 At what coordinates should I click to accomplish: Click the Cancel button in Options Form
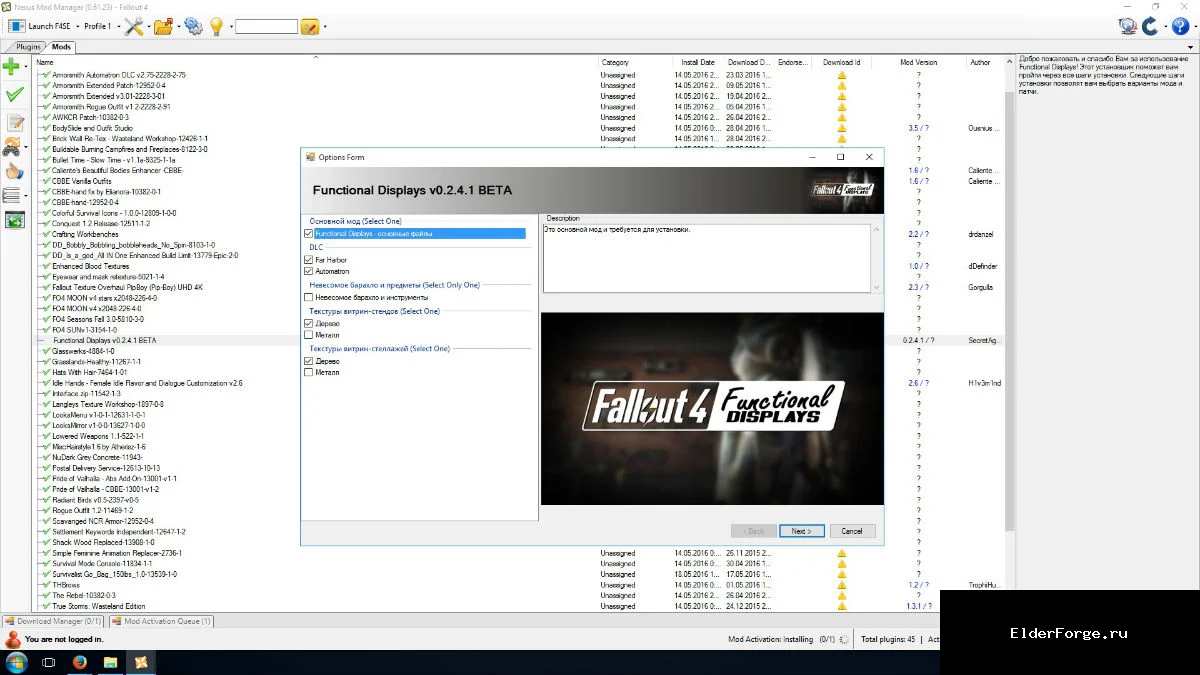point(852,531)
